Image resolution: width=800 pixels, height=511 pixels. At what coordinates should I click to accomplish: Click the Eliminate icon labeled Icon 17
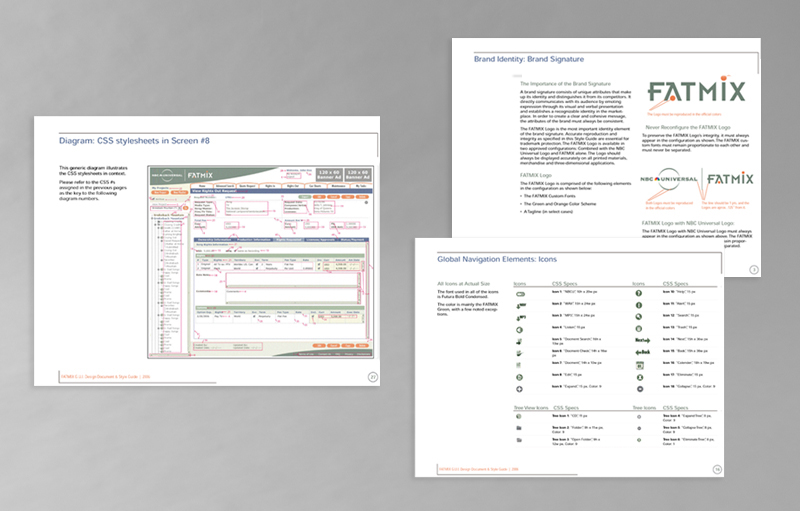coord(639,377)
